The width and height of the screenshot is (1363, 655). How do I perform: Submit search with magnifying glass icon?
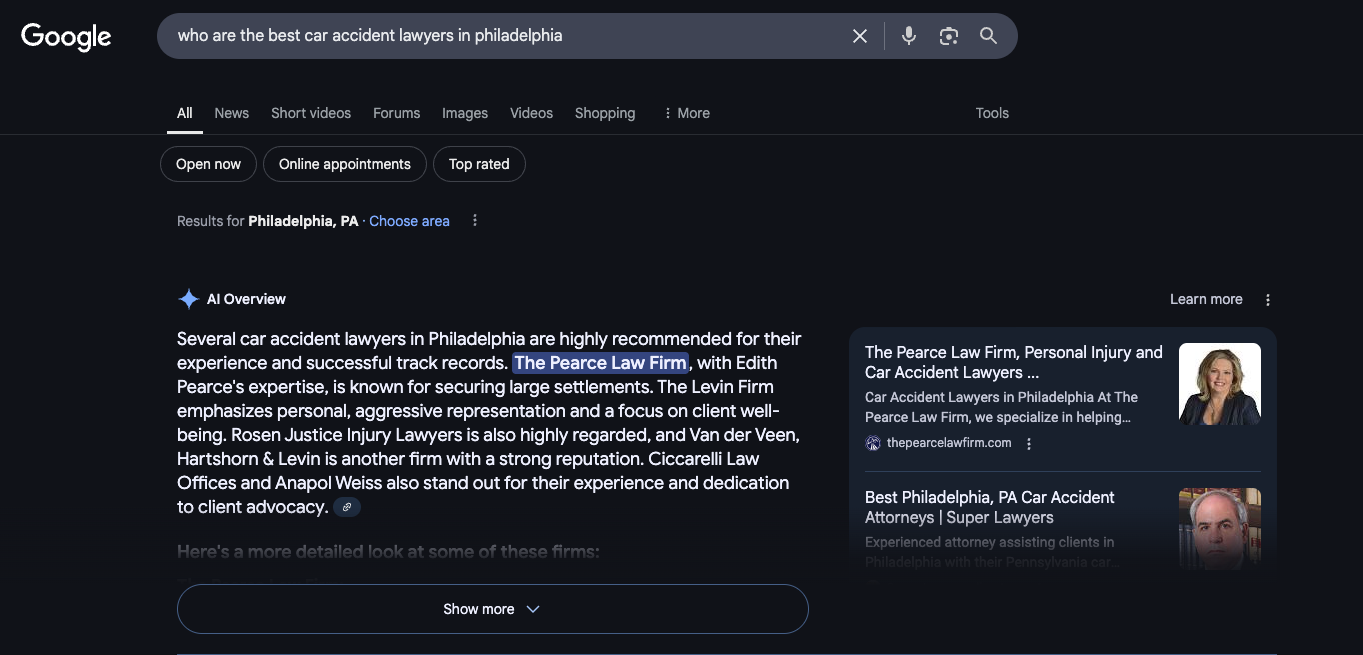coord(988,36)
